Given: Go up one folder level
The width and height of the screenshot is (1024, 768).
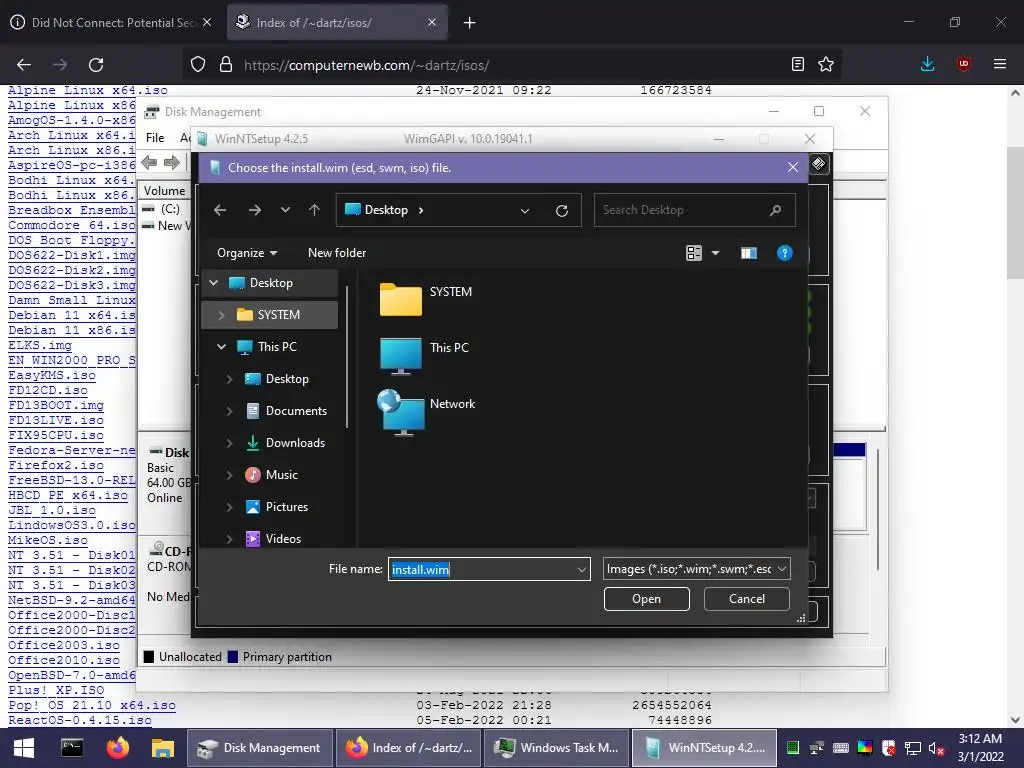Looking at the screenshot, I should [314, 210].
